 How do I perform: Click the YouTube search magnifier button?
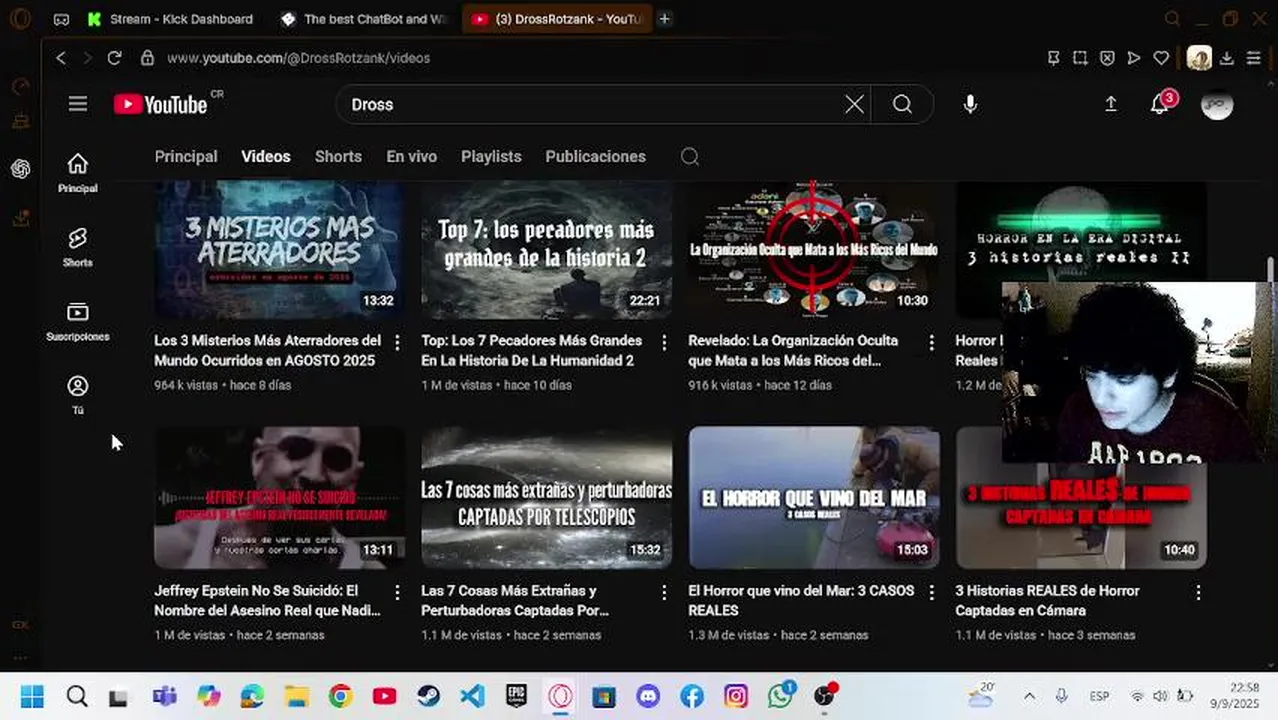point(902,104)
